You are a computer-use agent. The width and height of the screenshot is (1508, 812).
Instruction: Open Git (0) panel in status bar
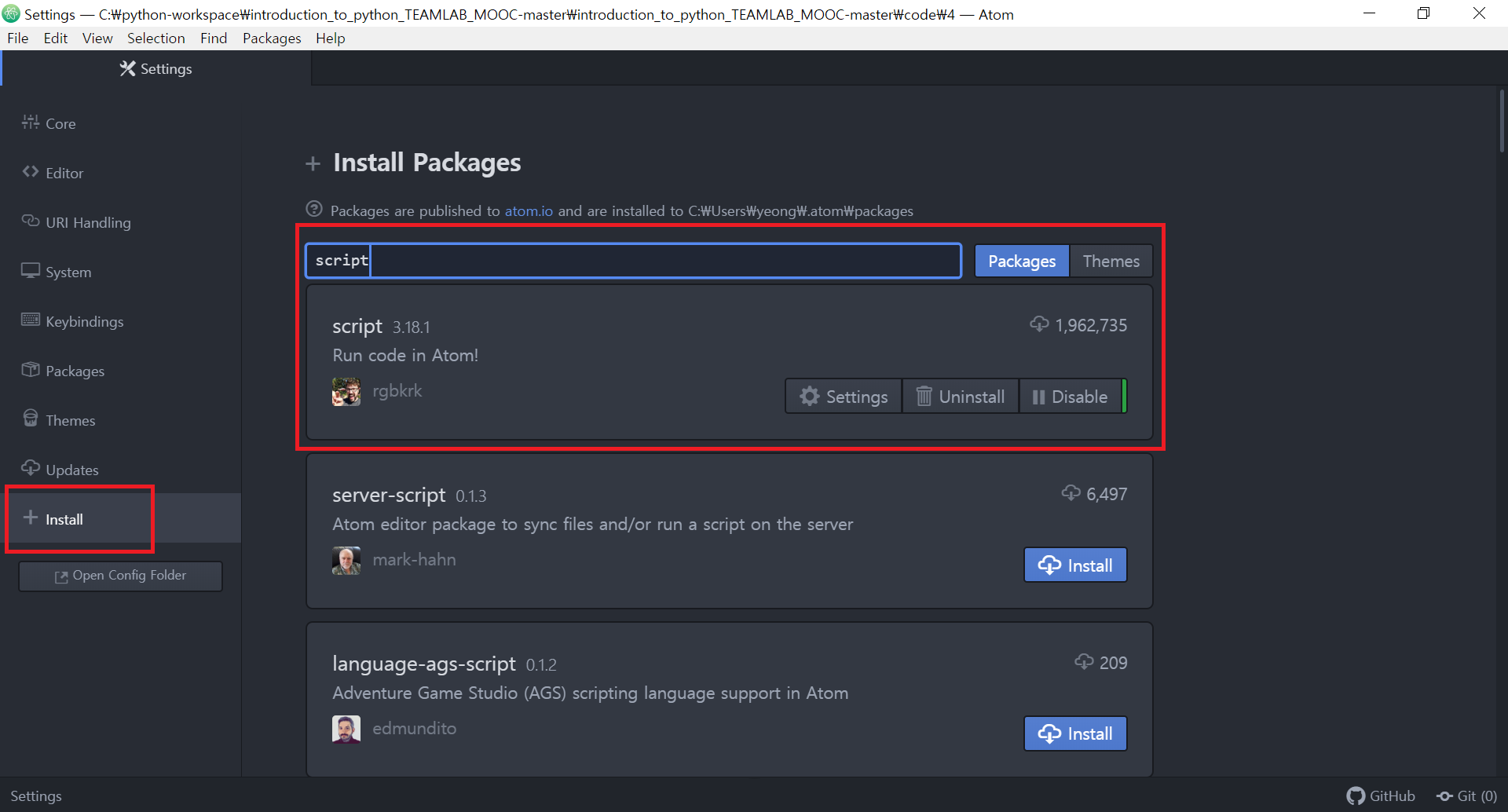1466,796
